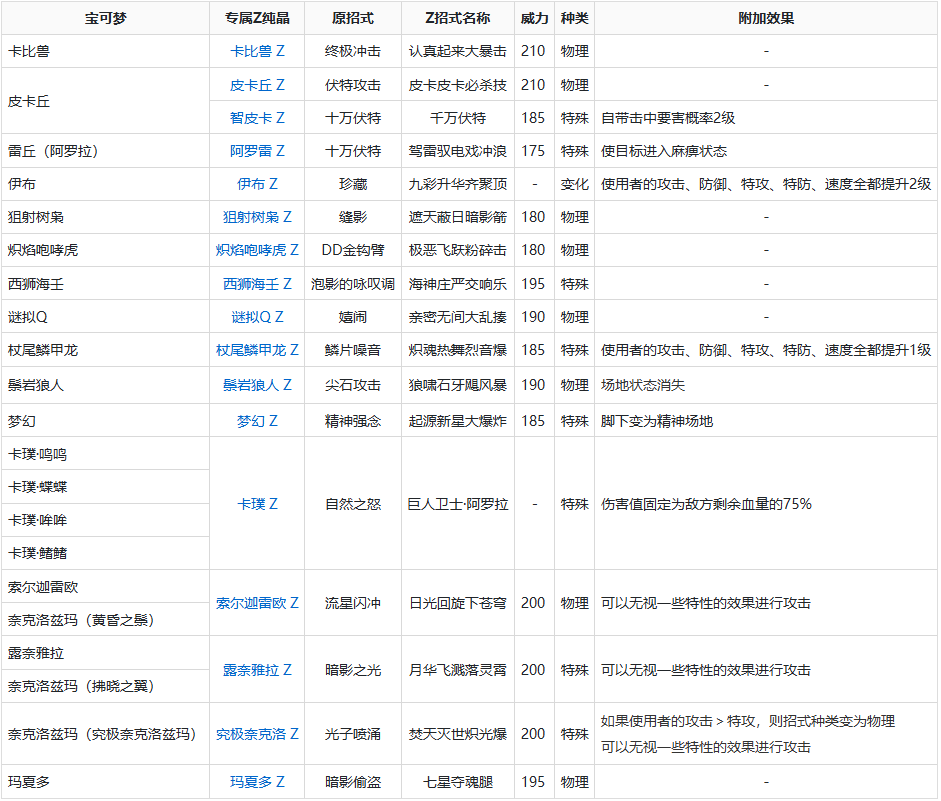The height and width of the screenshot is (801, 941).
Task: Click the 泡影的咏叹调 move cell
Action: [353, 284]
